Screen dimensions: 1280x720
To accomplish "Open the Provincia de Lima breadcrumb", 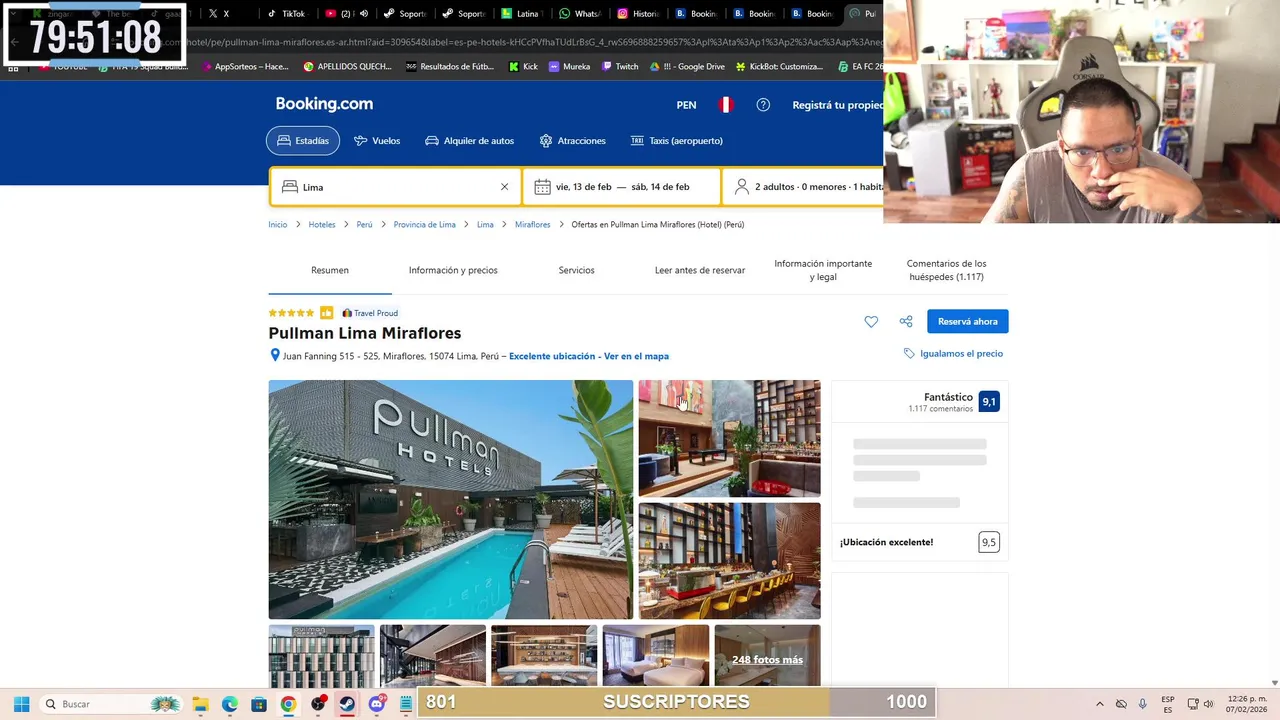I will [425, 224].
